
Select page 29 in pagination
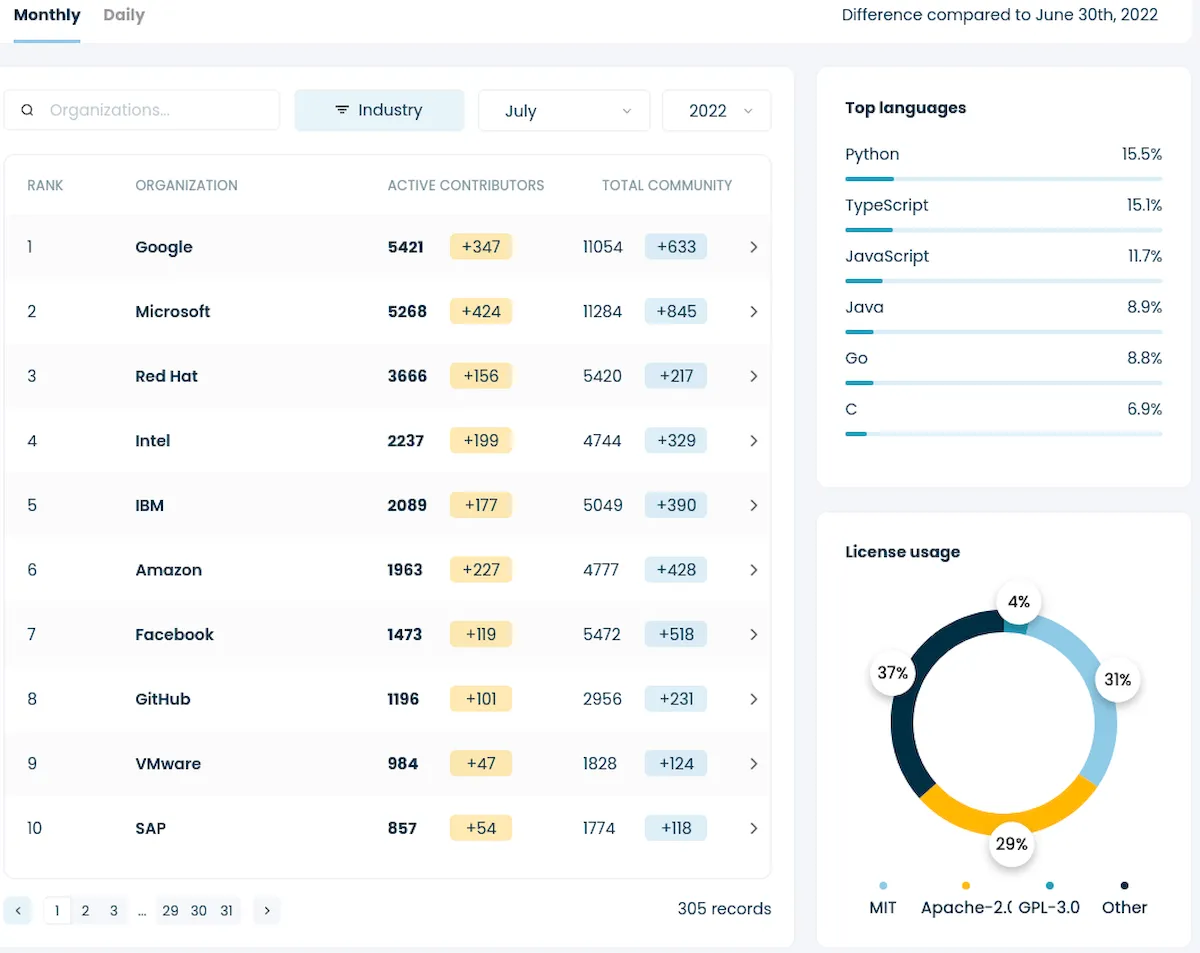point(170,910)
